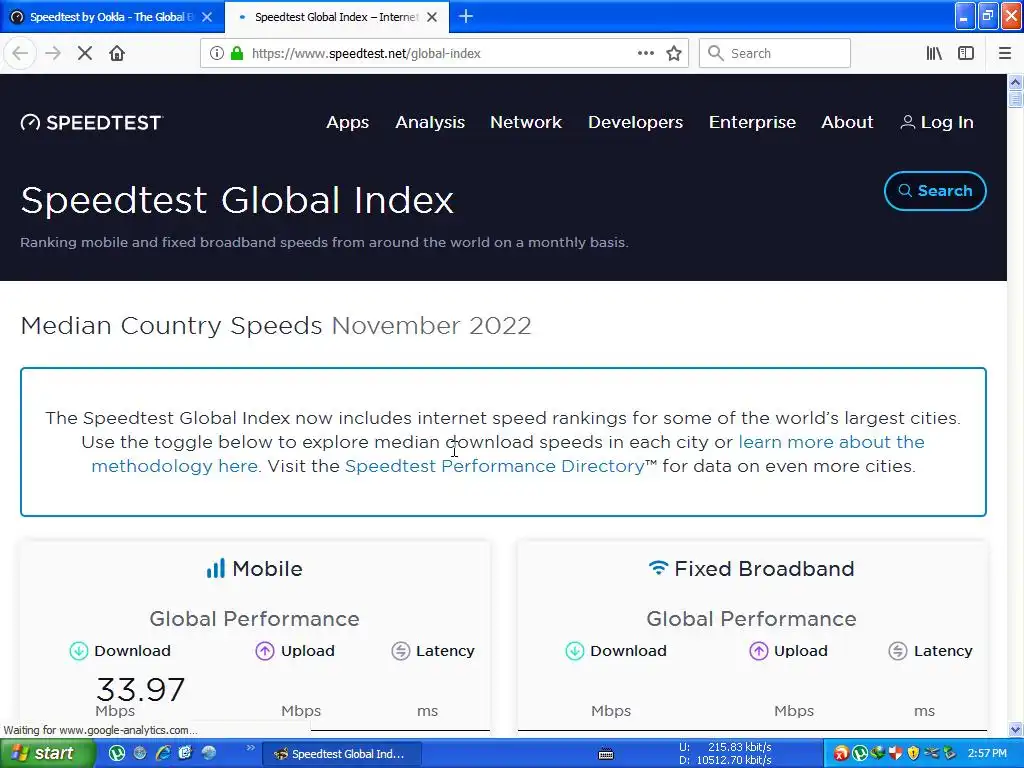Click the Log In person icon
Viewport: 1024px width, 768px height.
(x=907, y=122)
